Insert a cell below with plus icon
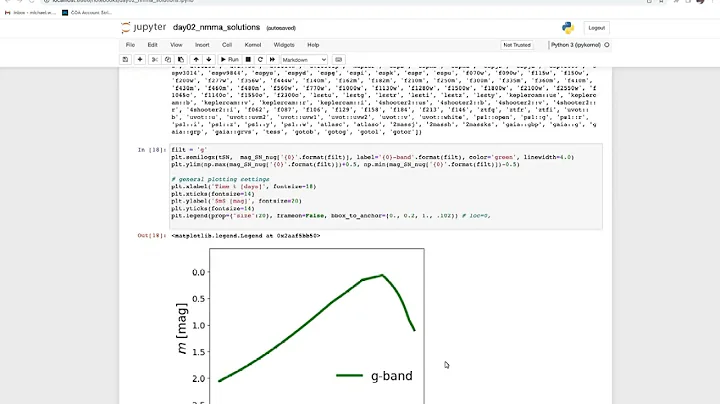720x404 pixels. click(140, 60)
